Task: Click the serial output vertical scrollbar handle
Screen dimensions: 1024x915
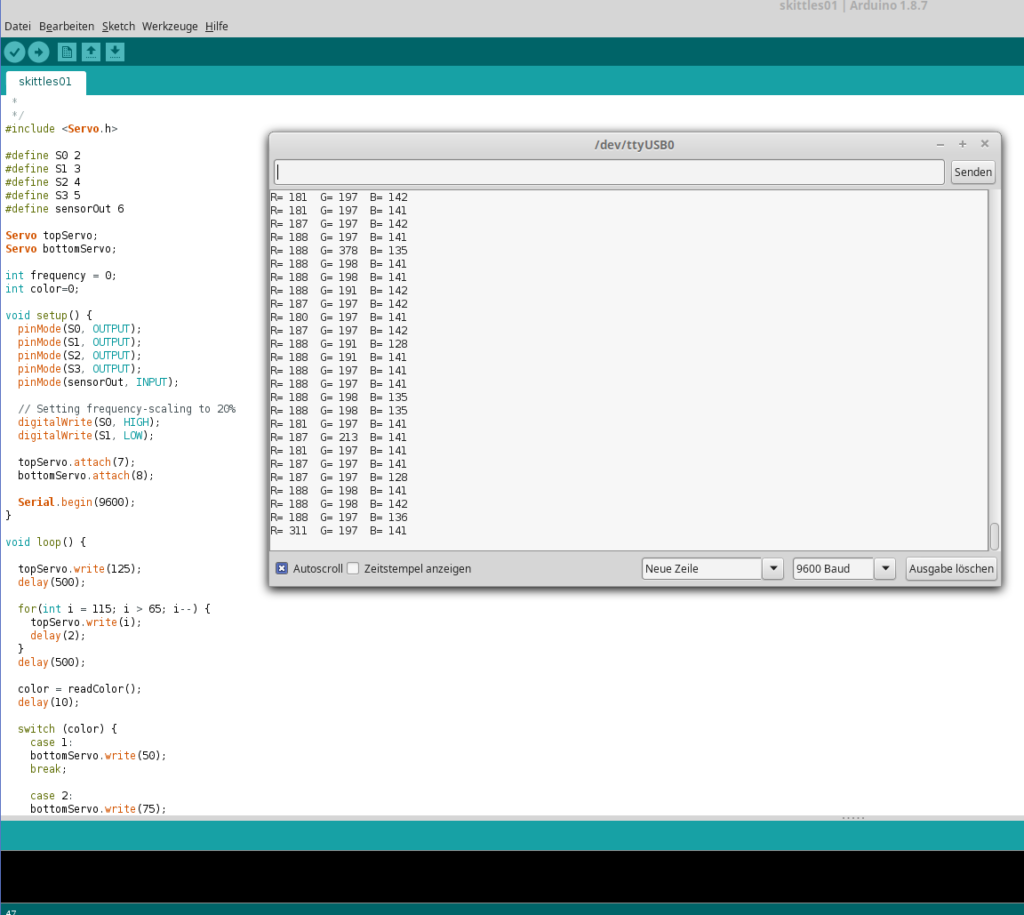Action: pyautogui.click(x=994, y=536)
